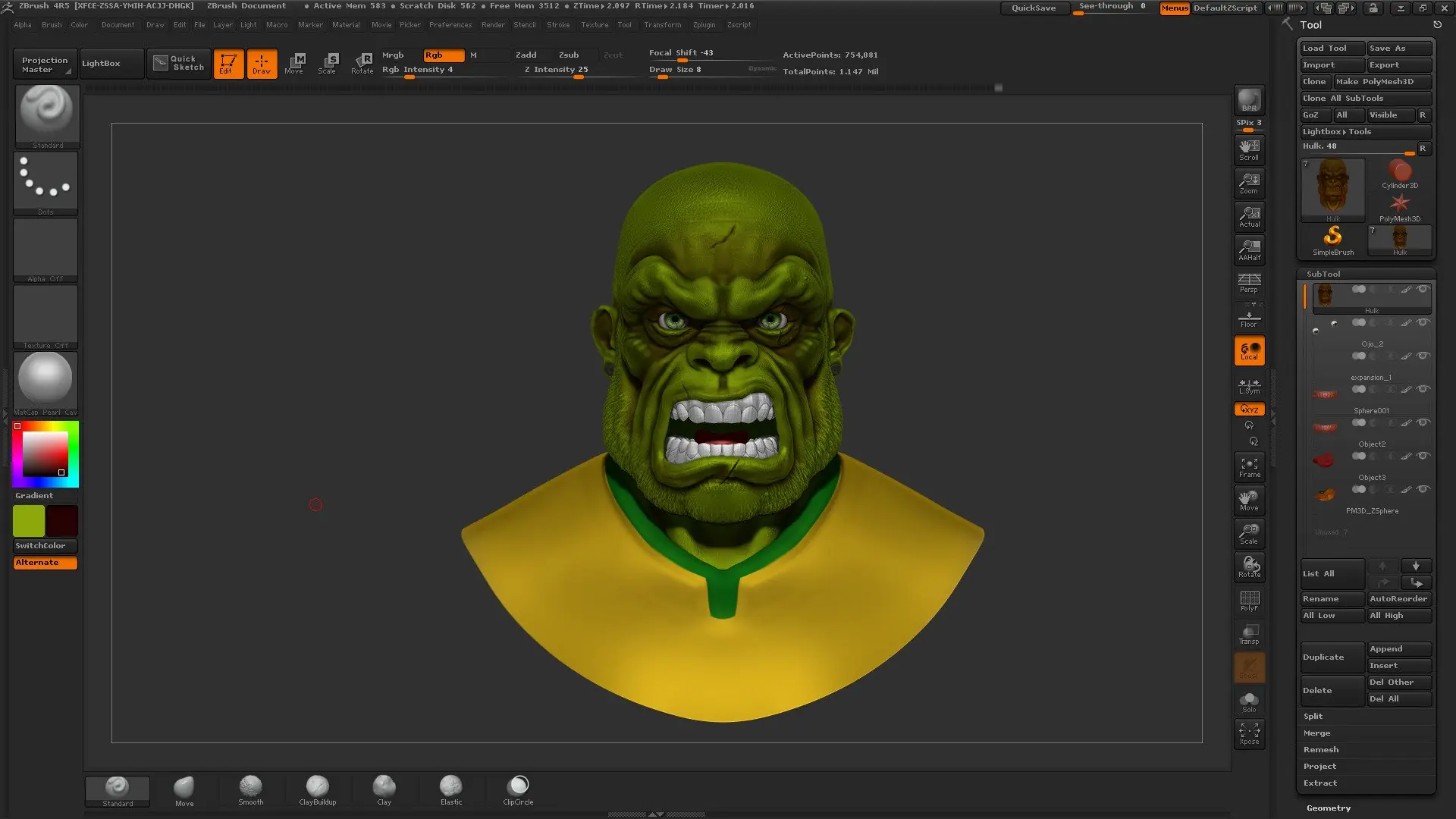Open the Zplugin menu
The height and width of the screenshot is (819, 1456).
pyautogui.click(x=704, y=25)
